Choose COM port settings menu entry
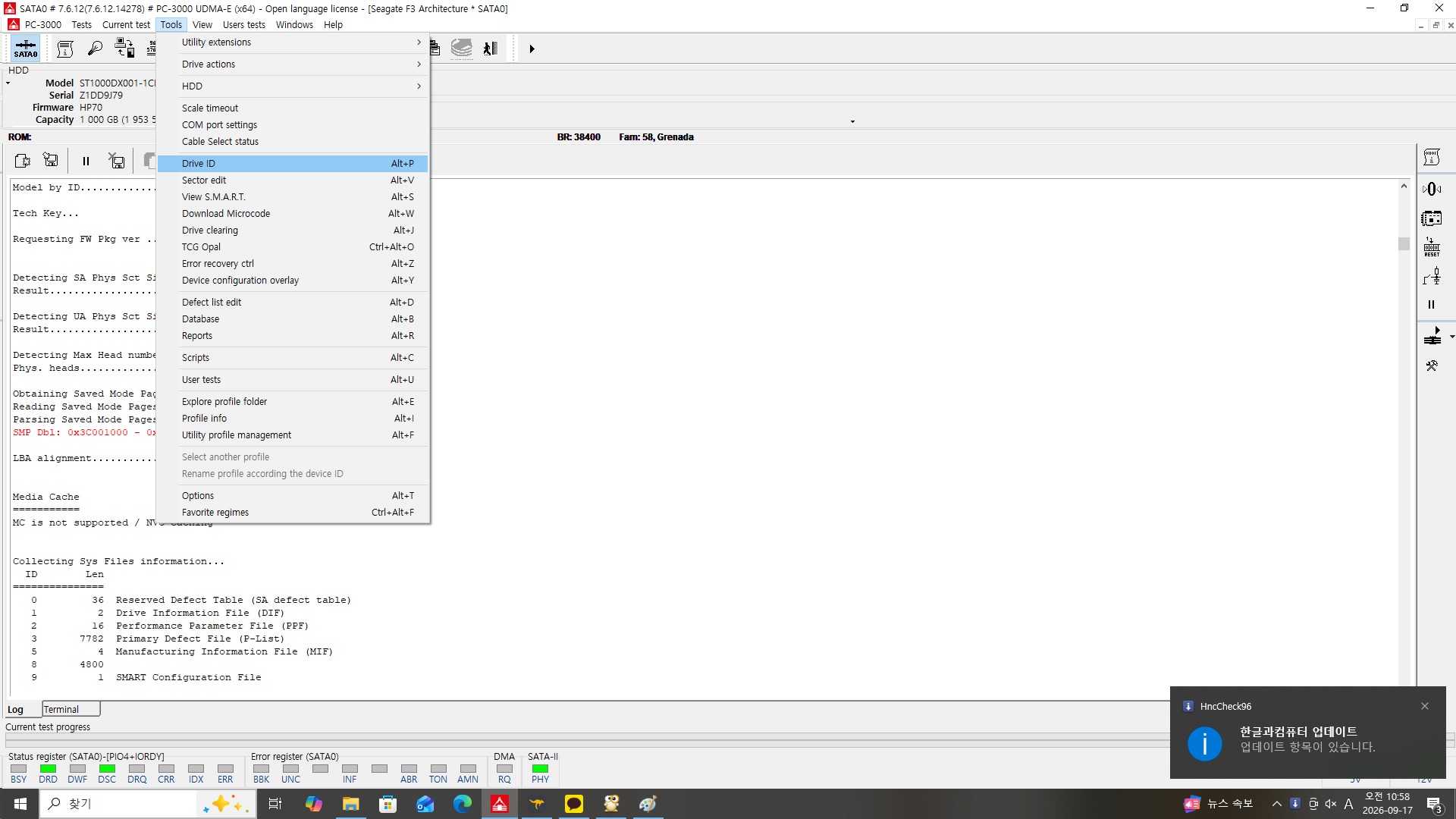Viewport: 1456px width, 819px height. pyautogui.click(x=293, y=125)
